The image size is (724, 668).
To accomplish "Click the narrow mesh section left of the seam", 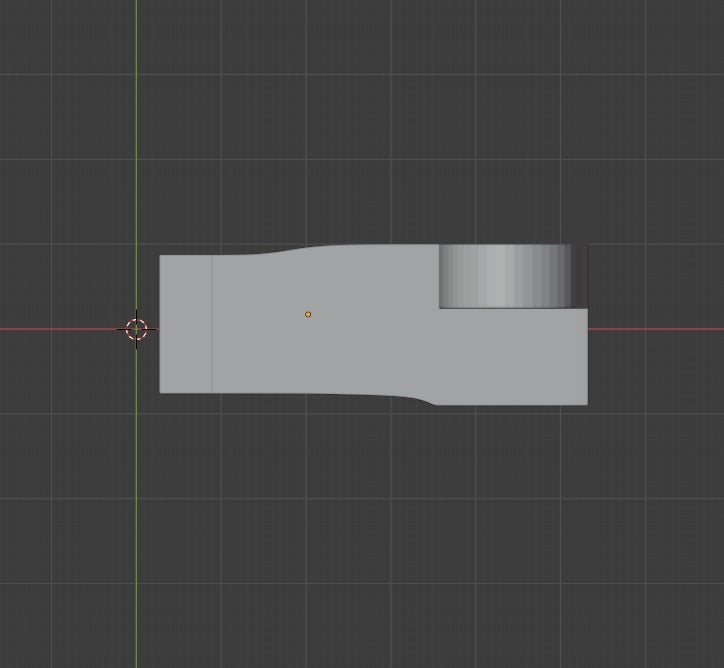I will click(x=185, y=324).
